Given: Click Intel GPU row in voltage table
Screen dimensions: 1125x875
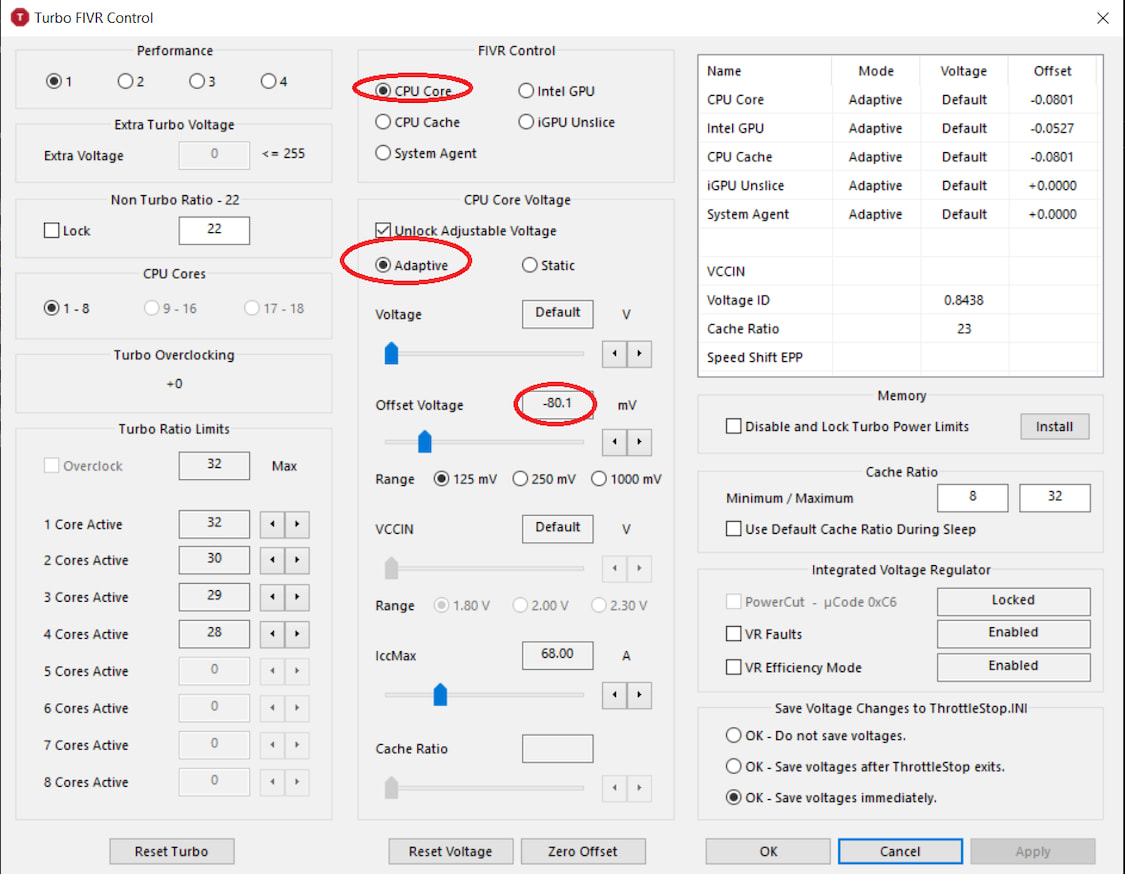Looking at the screenshot, I should [x=900, y=128].
